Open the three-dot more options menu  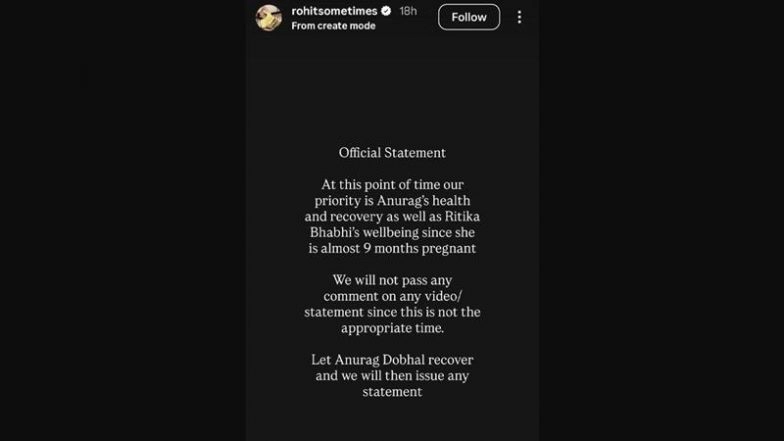click(519, 18)
